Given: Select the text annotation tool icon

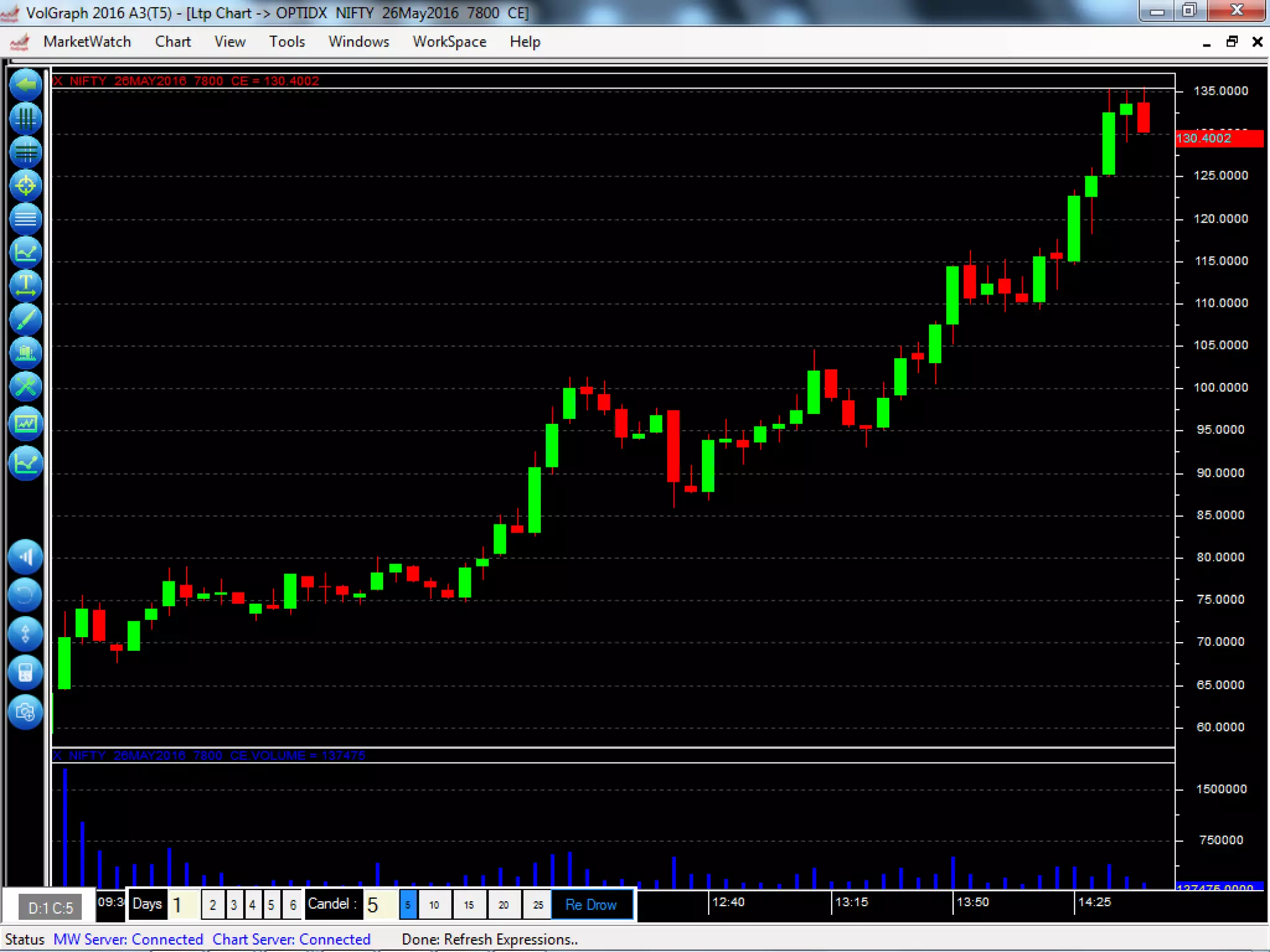Looking at the screenshot, I should pos(25,286).
